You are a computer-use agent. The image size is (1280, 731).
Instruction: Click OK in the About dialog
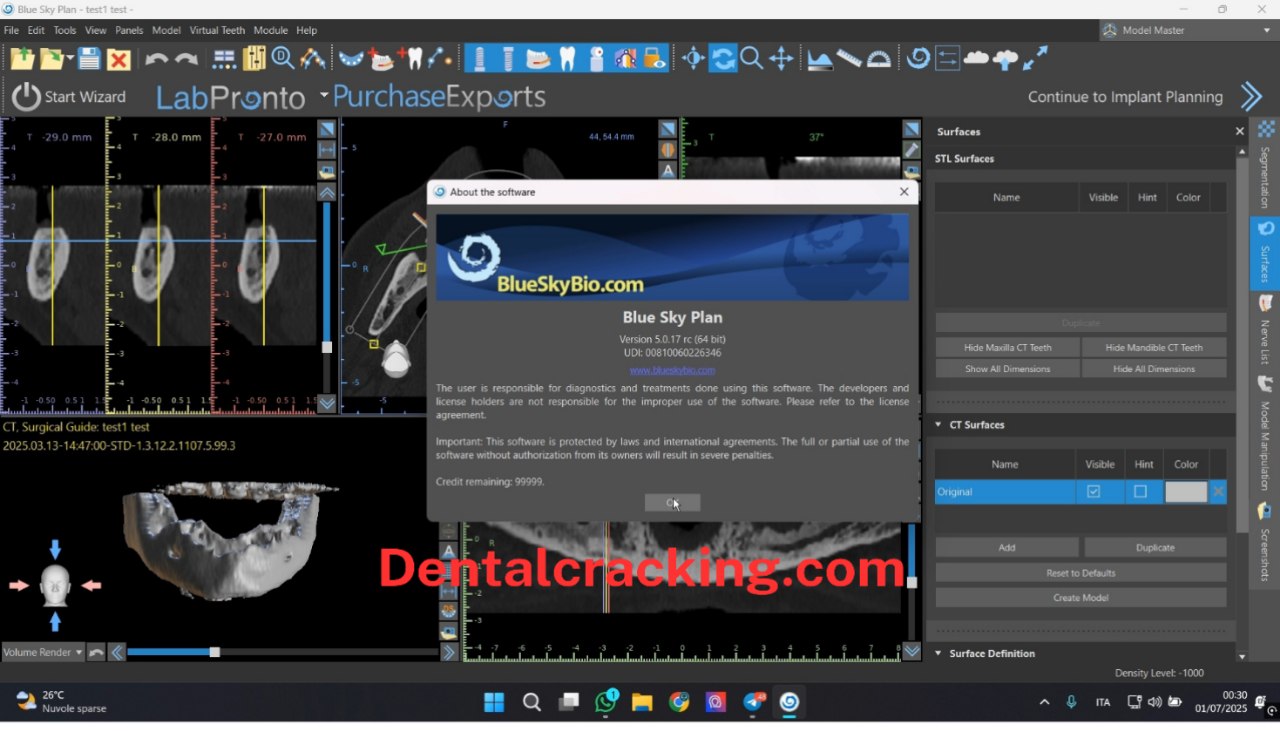point(672,502)
